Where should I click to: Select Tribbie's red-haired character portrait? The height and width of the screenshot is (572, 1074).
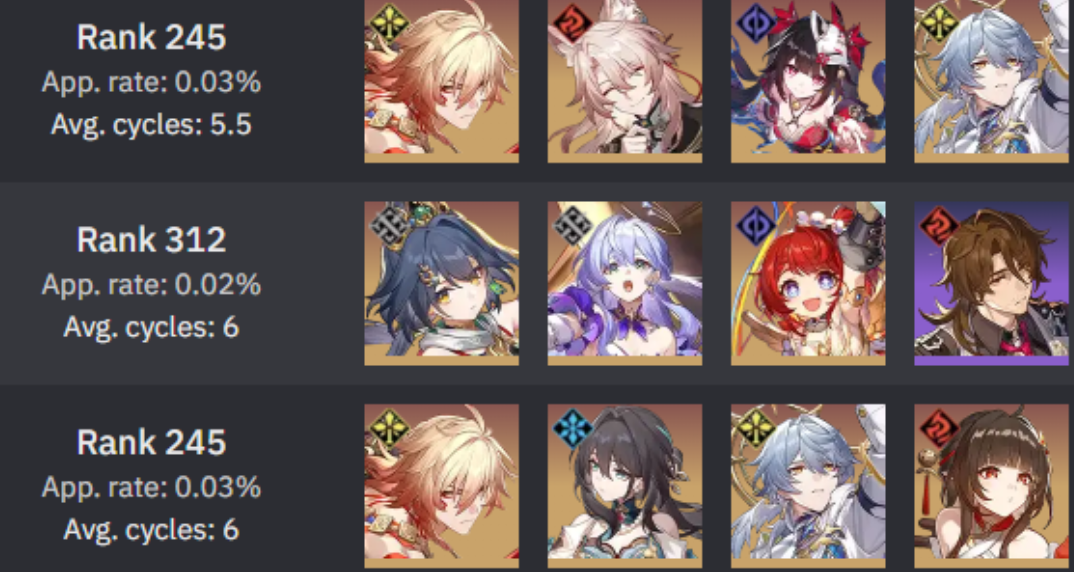[808, 283]
